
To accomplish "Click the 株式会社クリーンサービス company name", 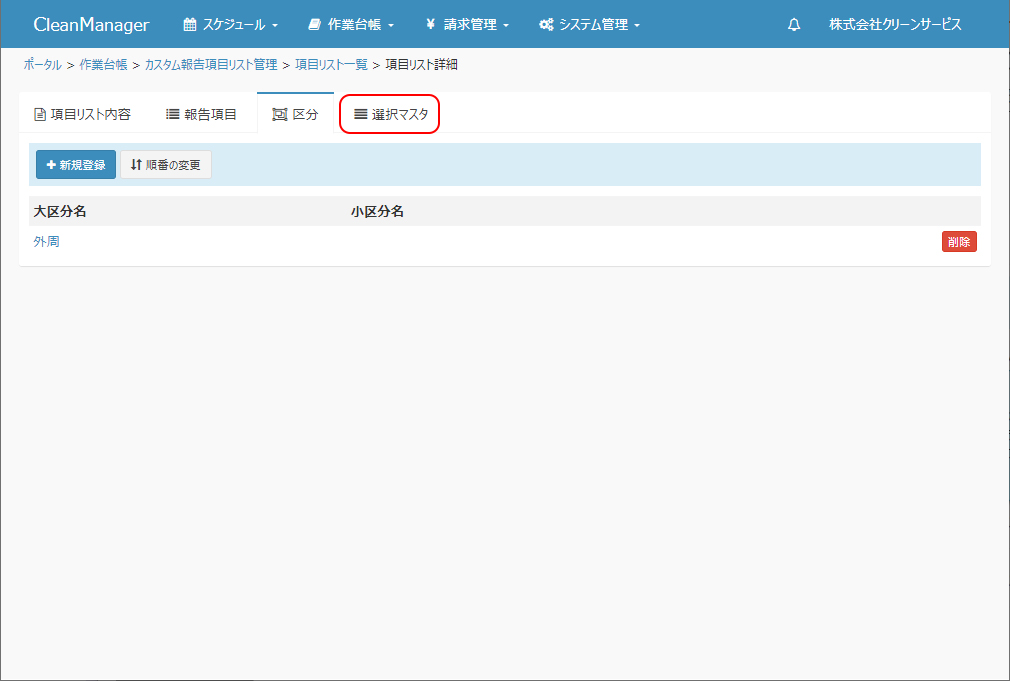I will pos(895,25).
